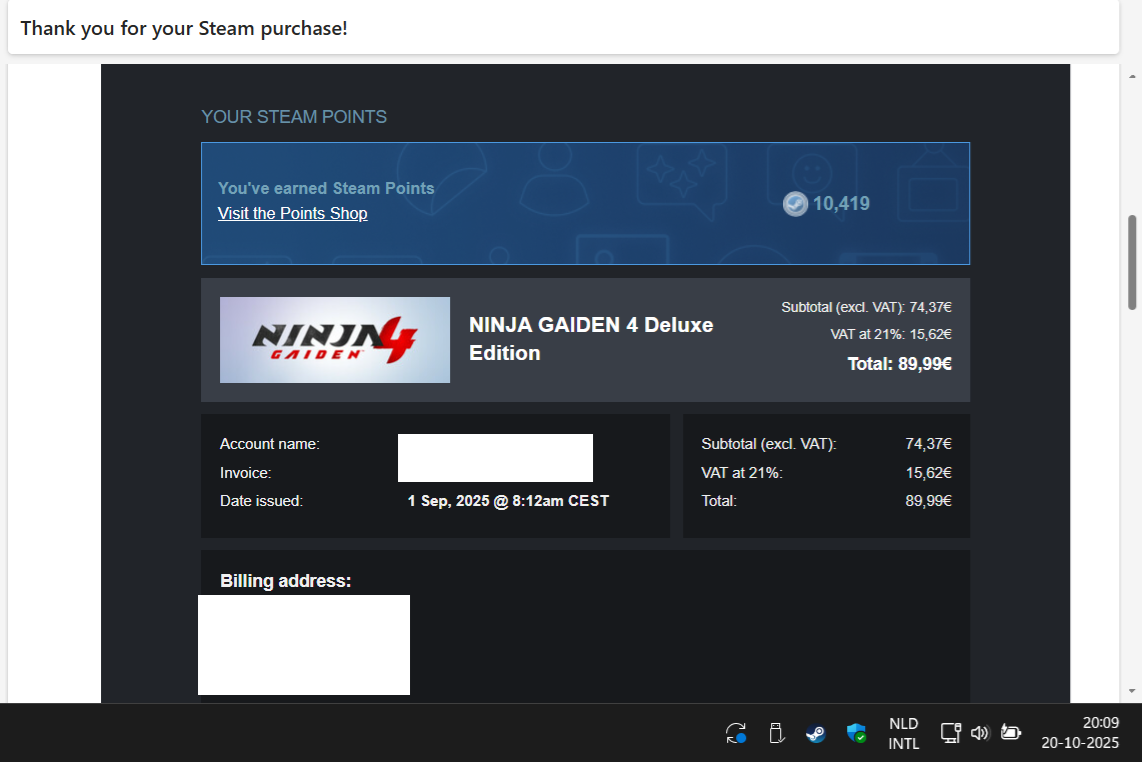Open the Steam tray icon

pos(816,733)
